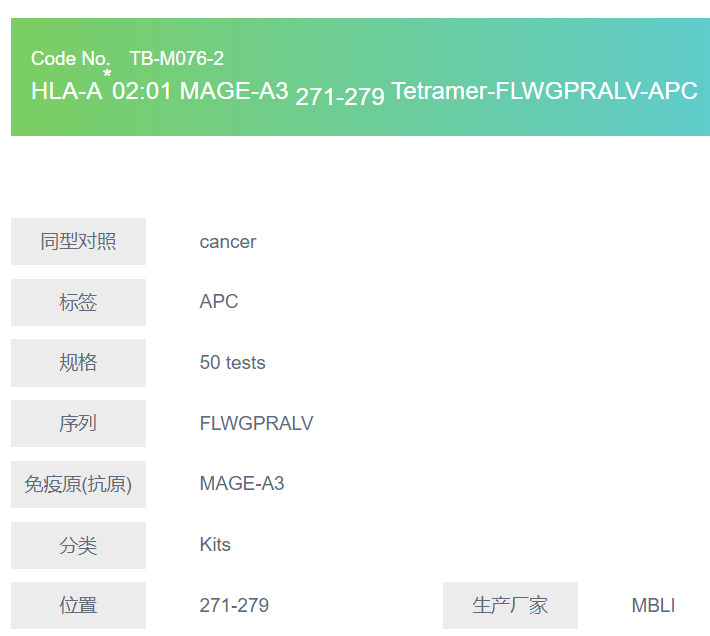Select the 同型对照 label cell

coord(78,242)
